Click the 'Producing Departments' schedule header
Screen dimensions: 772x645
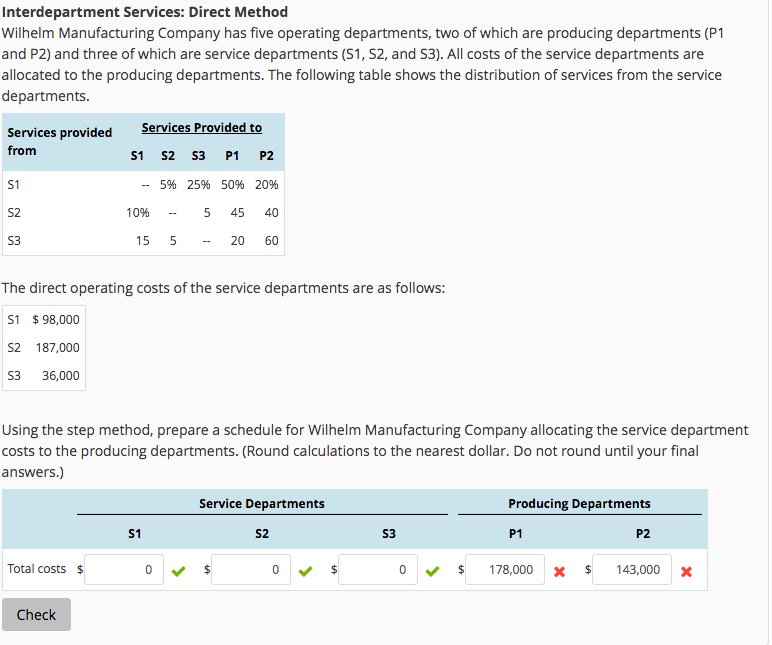(x=579, y=504)
